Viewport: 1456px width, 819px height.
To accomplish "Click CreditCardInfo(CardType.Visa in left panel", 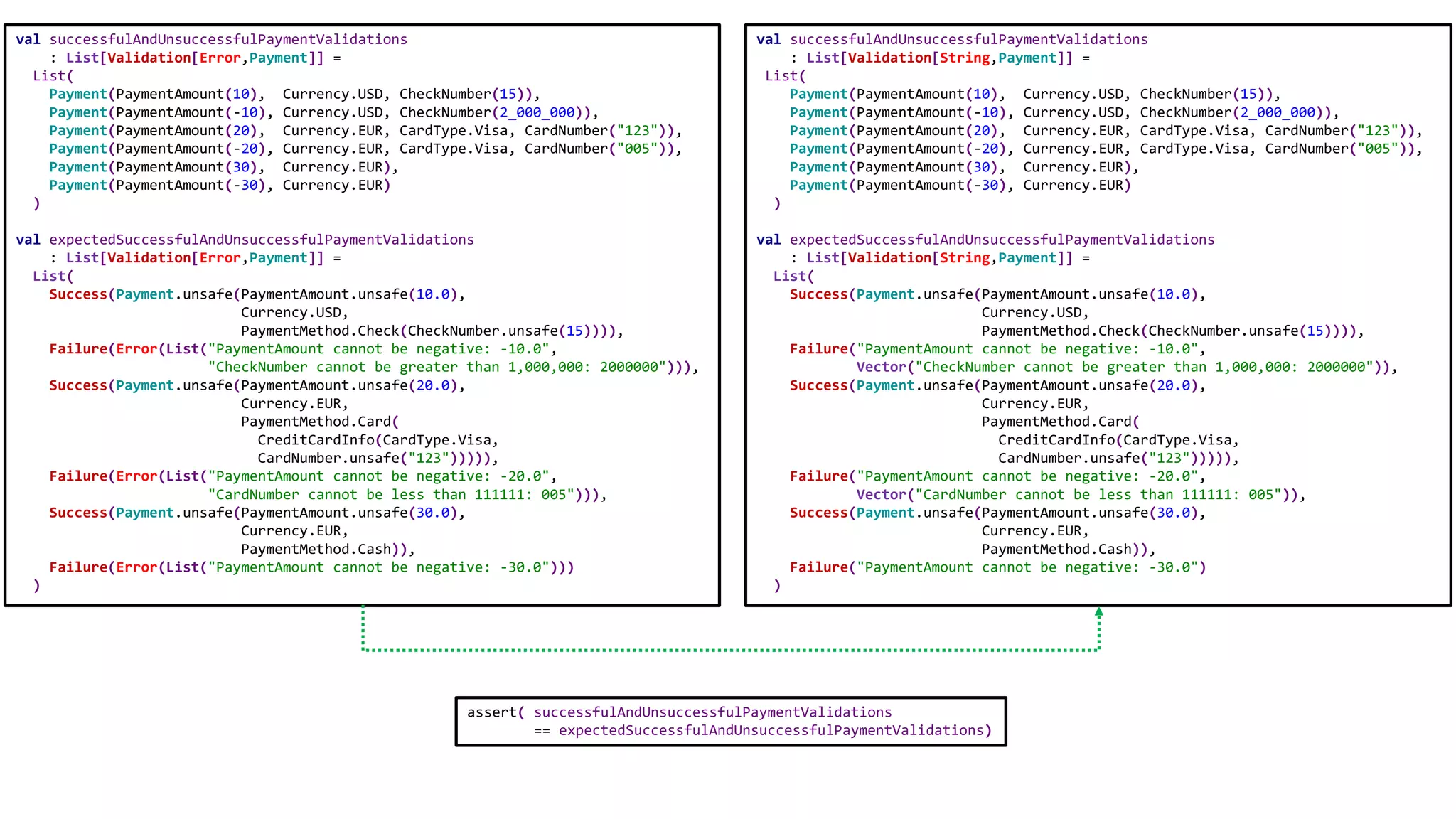I will point(377,440).
